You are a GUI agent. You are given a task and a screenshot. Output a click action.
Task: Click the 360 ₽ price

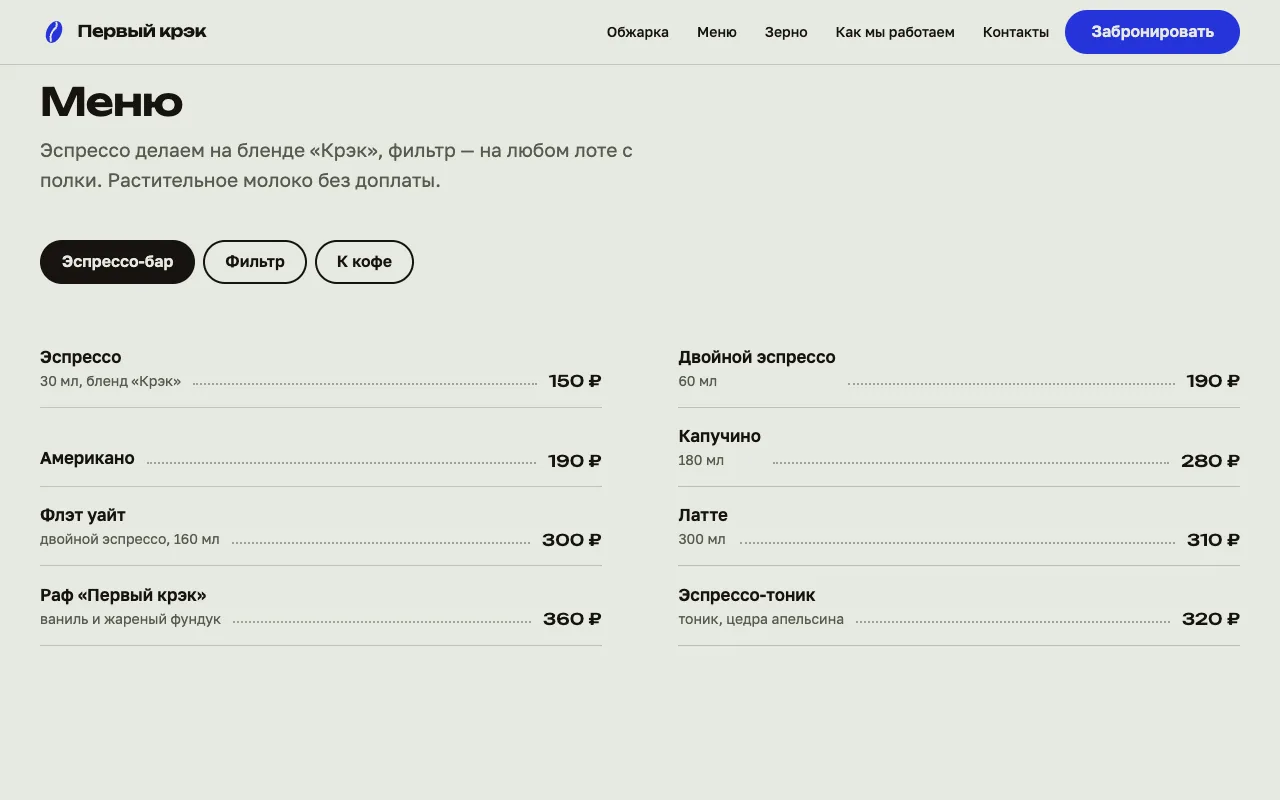[x=572, y=619]
